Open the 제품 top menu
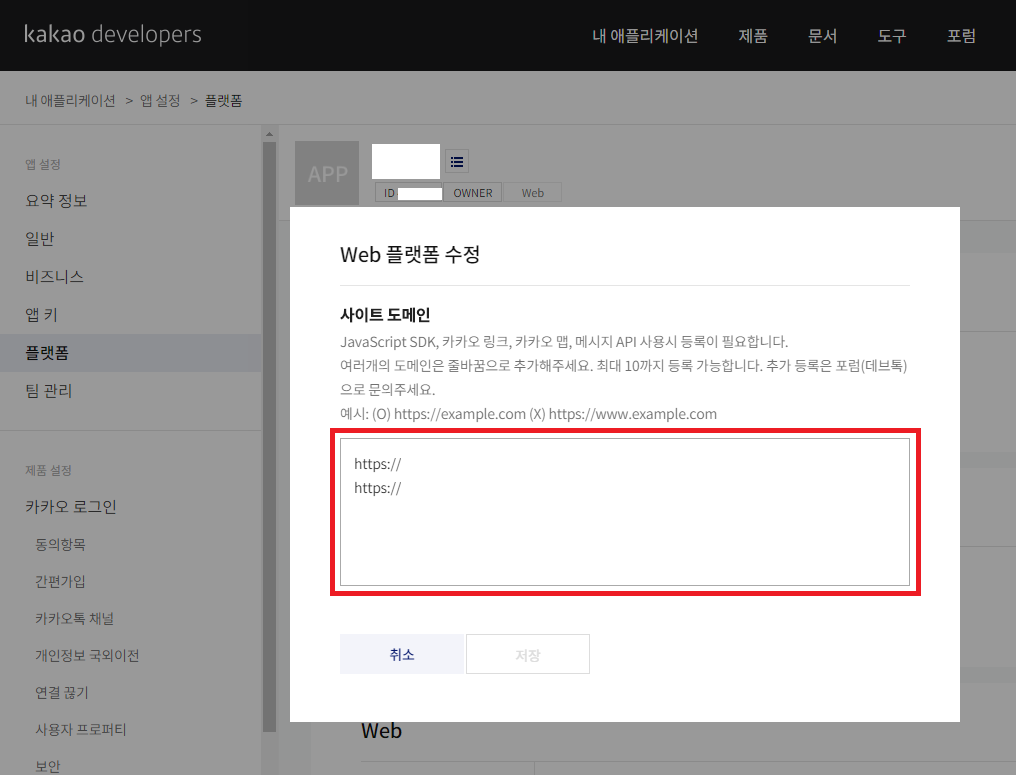Screen dimensions: 1016x775 [x=753, y=36]
